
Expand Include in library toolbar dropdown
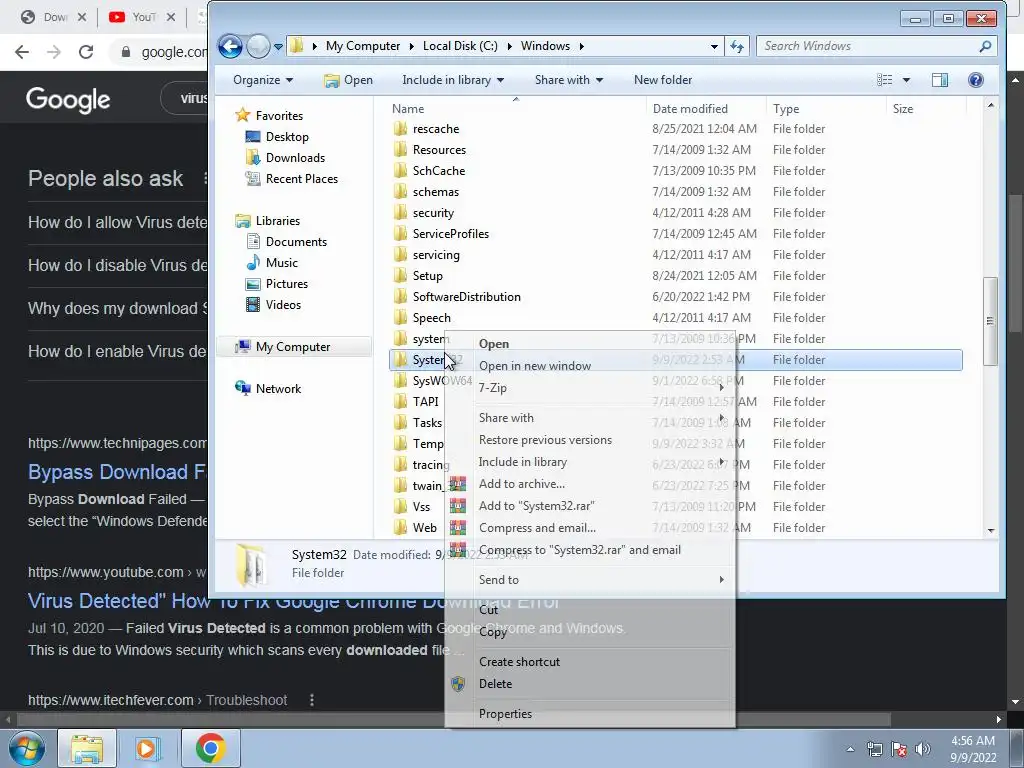tap(453, 80)
